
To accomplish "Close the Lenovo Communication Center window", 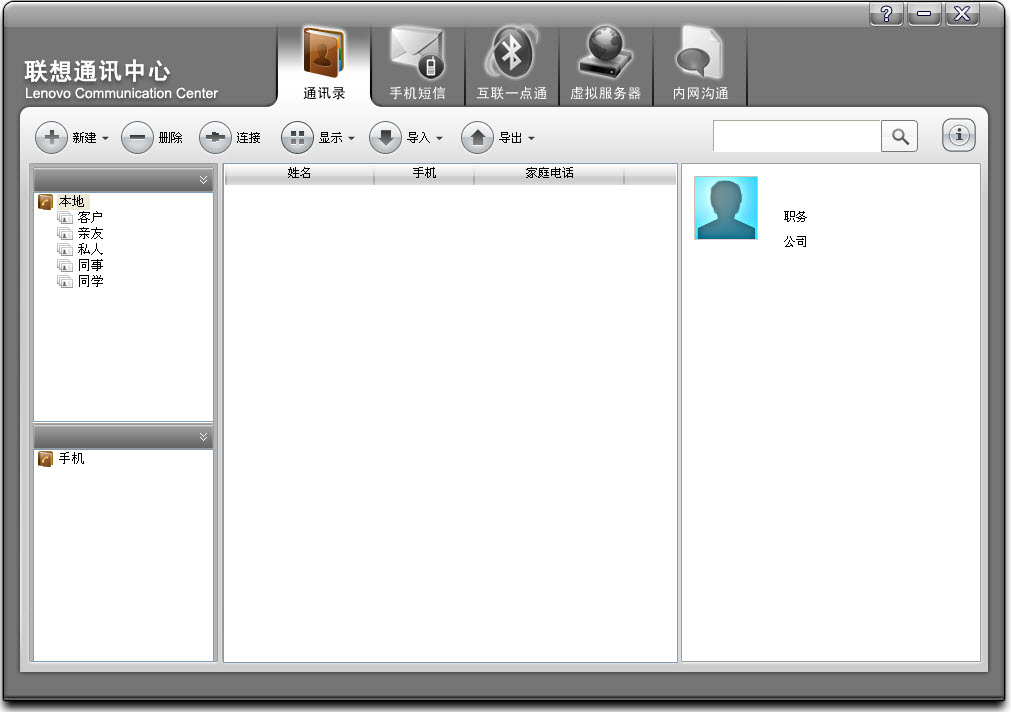I will point(962,14).
